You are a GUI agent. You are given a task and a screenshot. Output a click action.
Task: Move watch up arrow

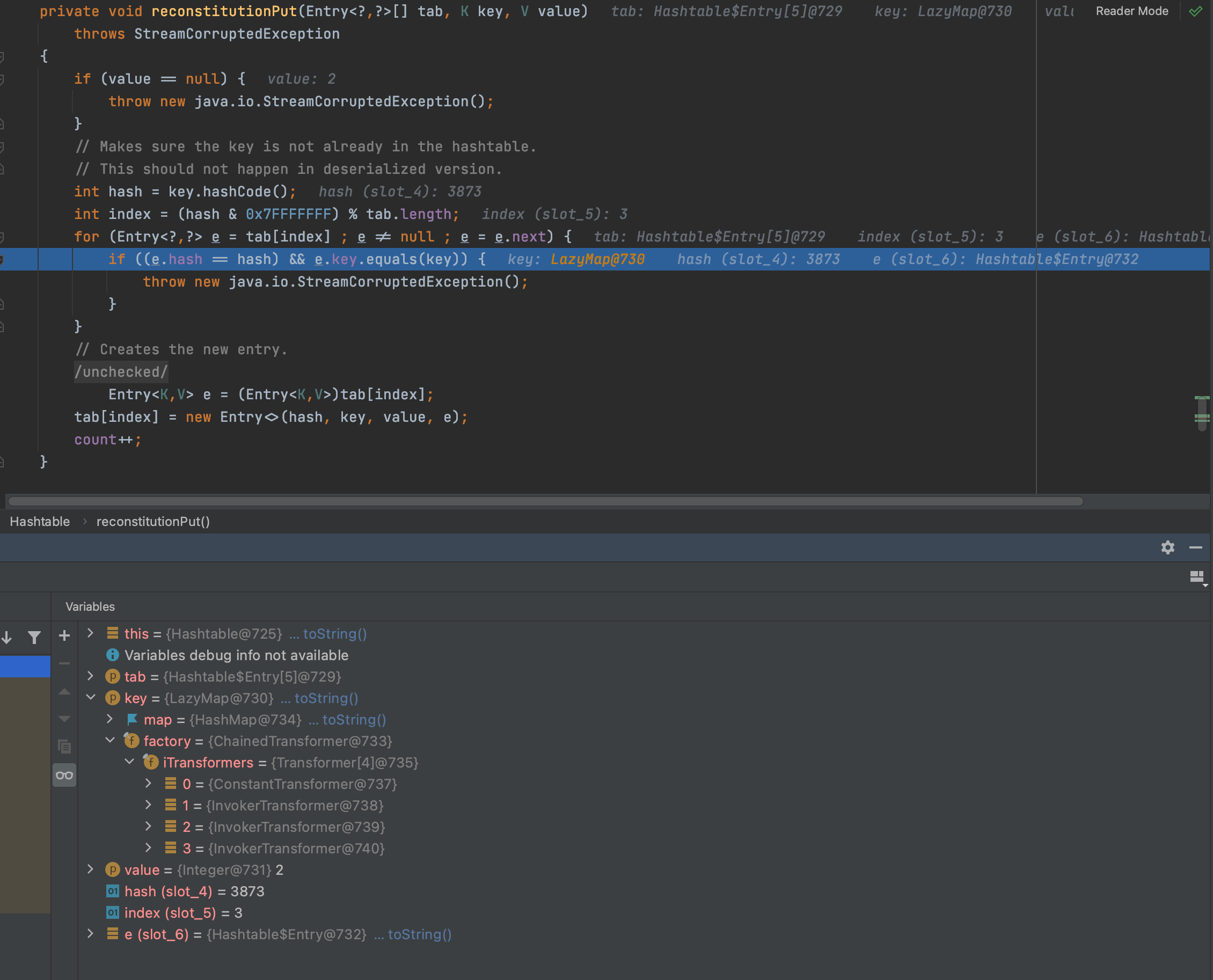tap(64, 692)
